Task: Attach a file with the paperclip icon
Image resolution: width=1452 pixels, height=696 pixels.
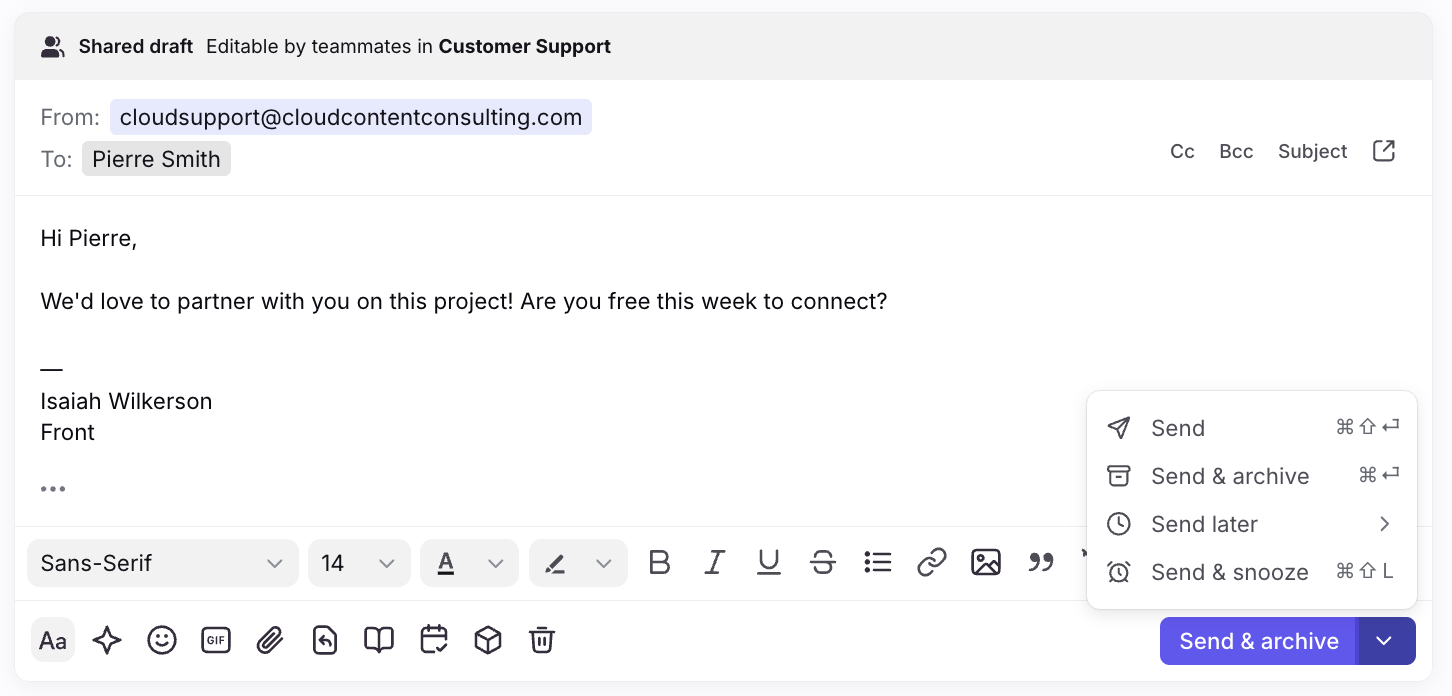Action: (x=270, y=640)
